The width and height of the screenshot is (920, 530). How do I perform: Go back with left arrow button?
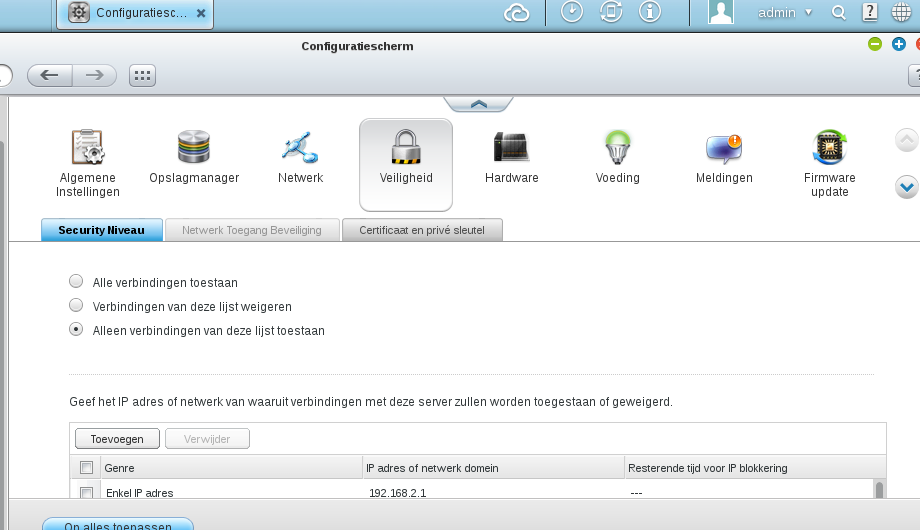50,75
